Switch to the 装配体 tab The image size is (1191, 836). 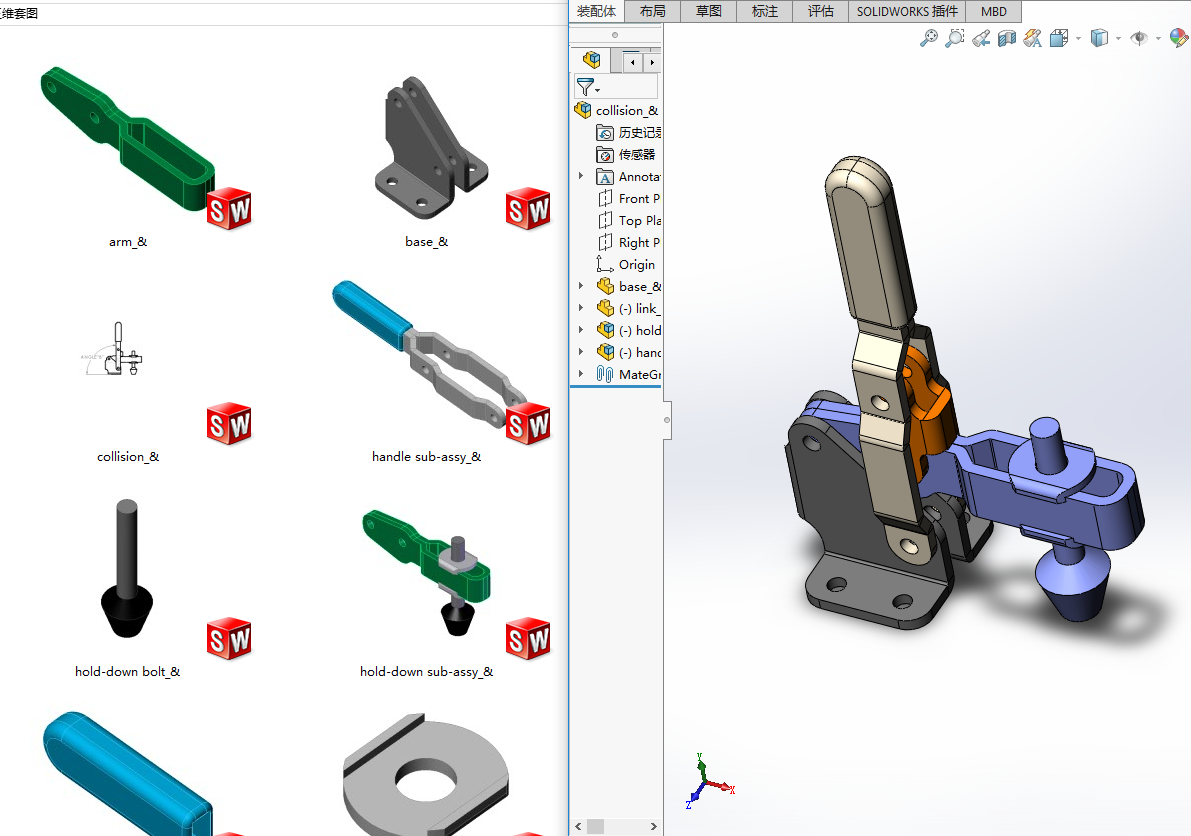(596, 11)
